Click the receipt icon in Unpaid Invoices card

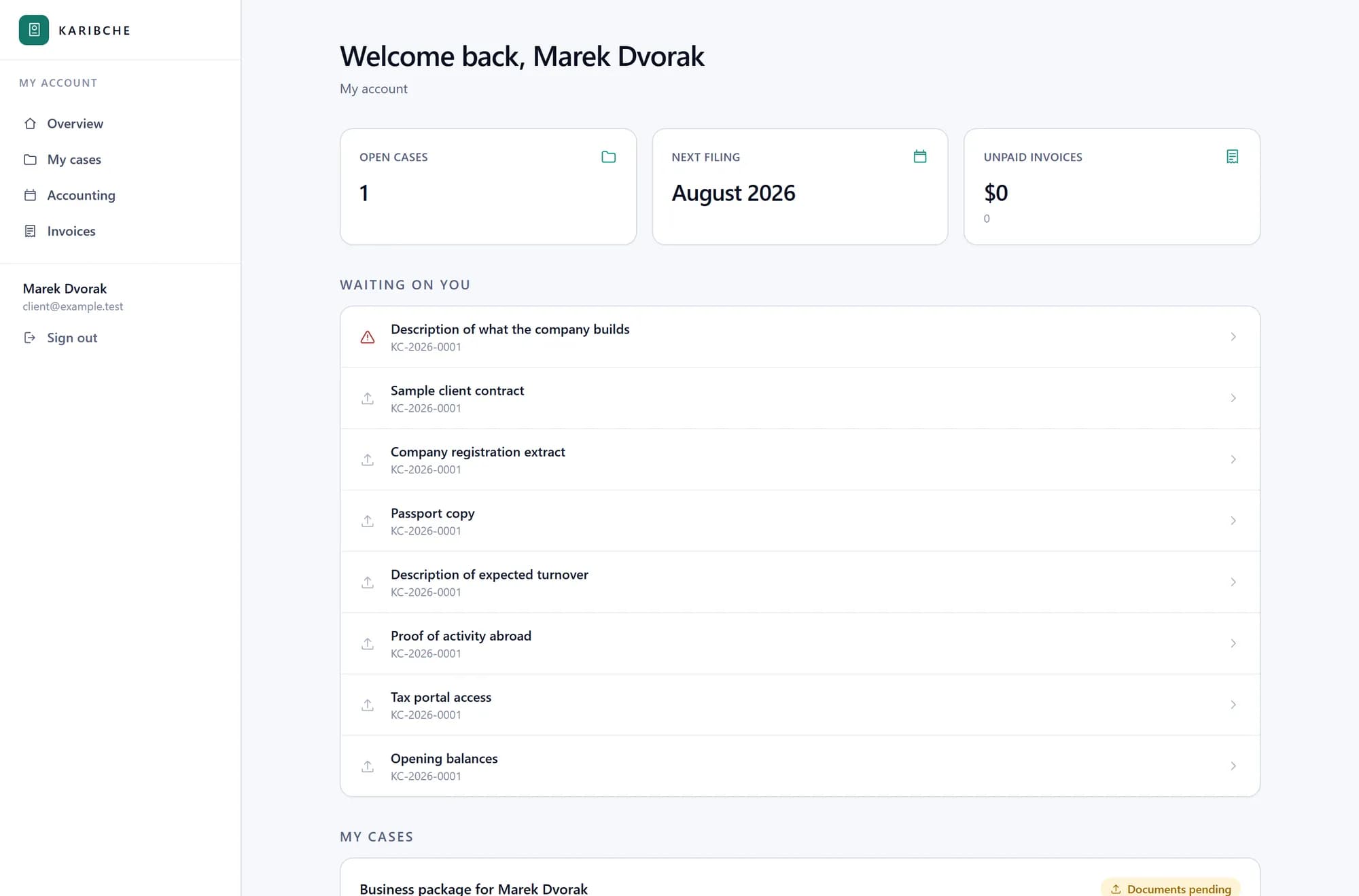pyautogui.click(x=1232, y=157)
